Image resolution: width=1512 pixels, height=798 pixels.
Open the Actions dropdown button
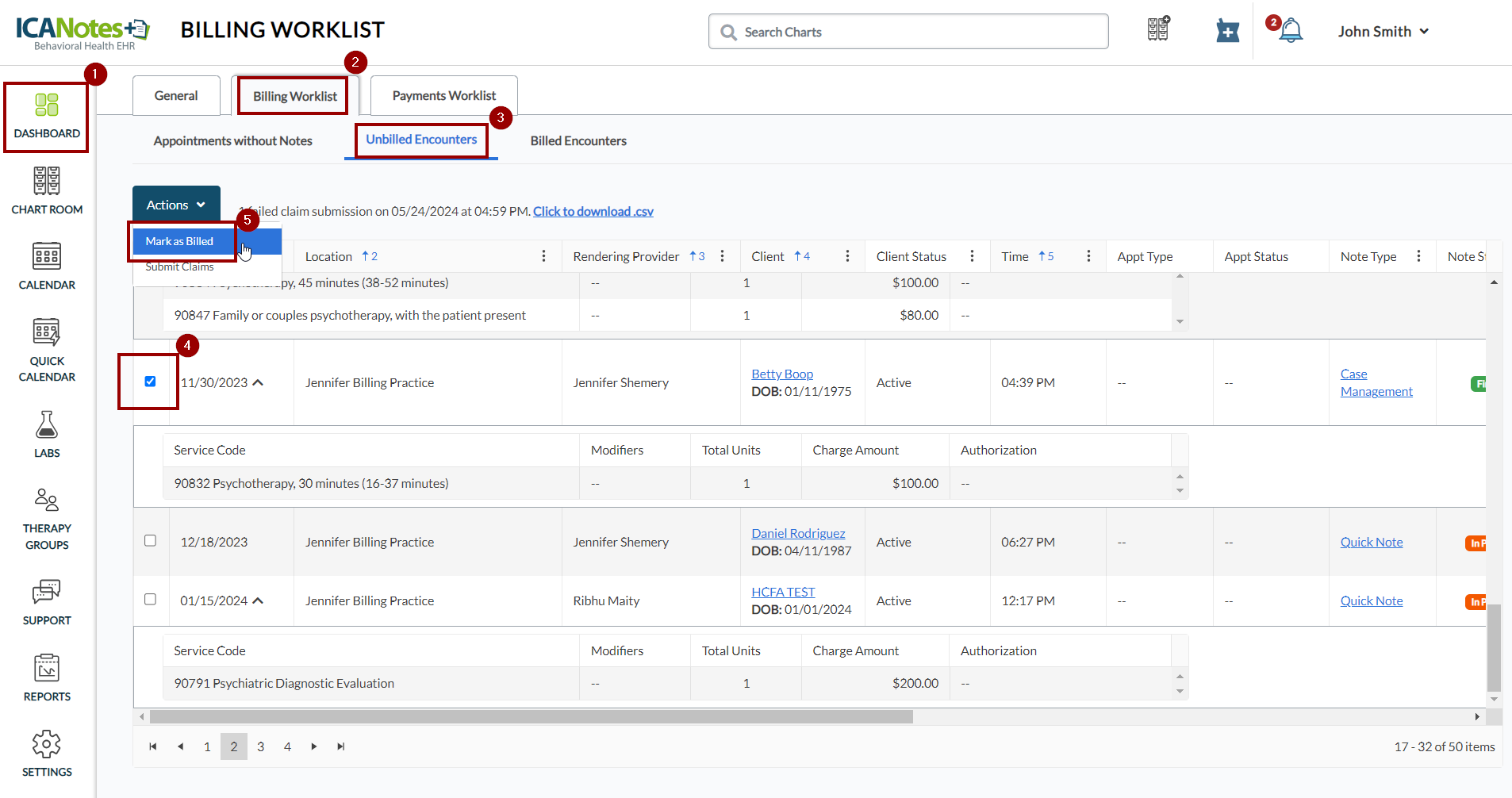pos(176,205)
